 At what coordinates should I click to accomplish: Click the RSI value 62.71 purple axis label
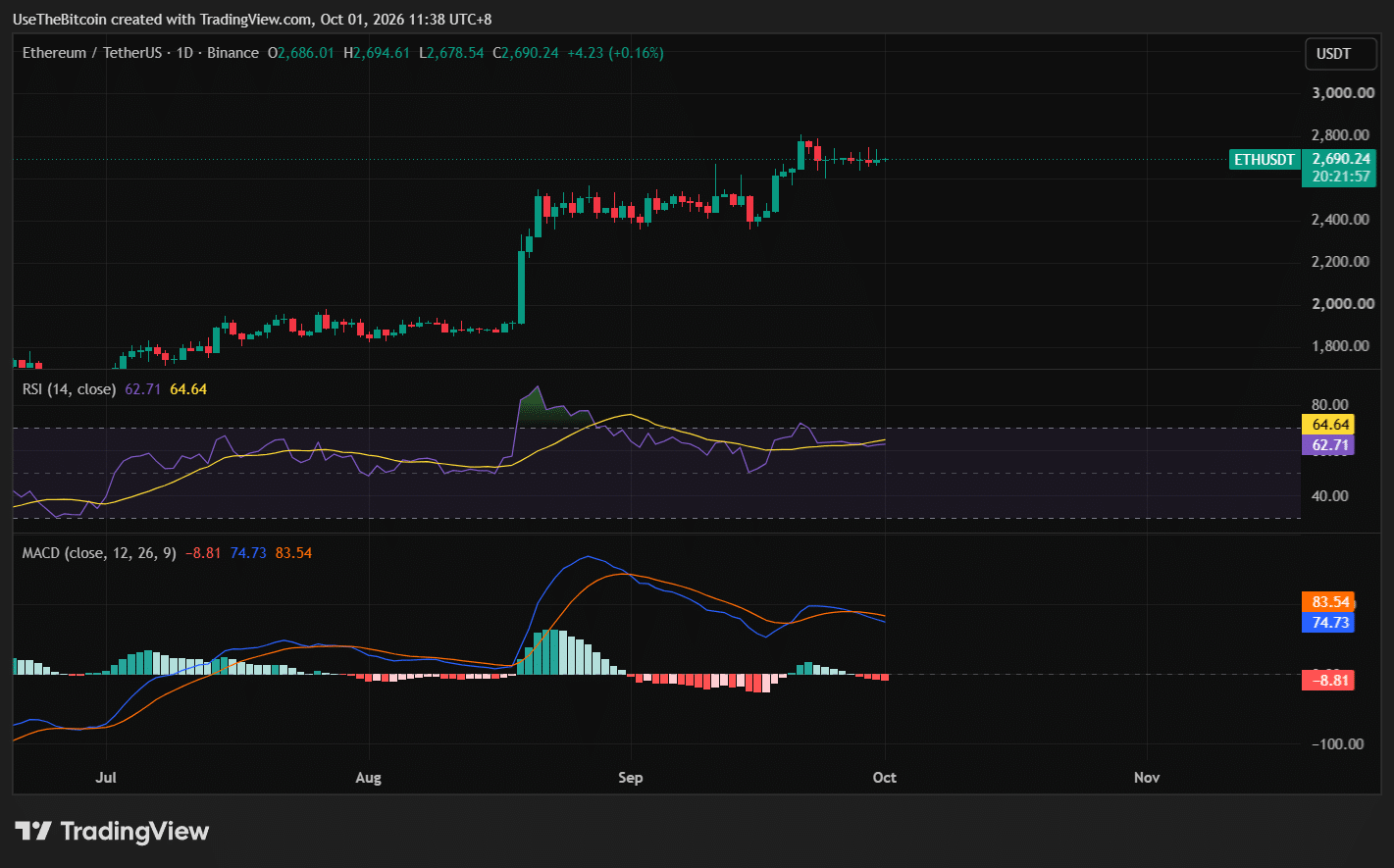click(x=1328, y=445)
